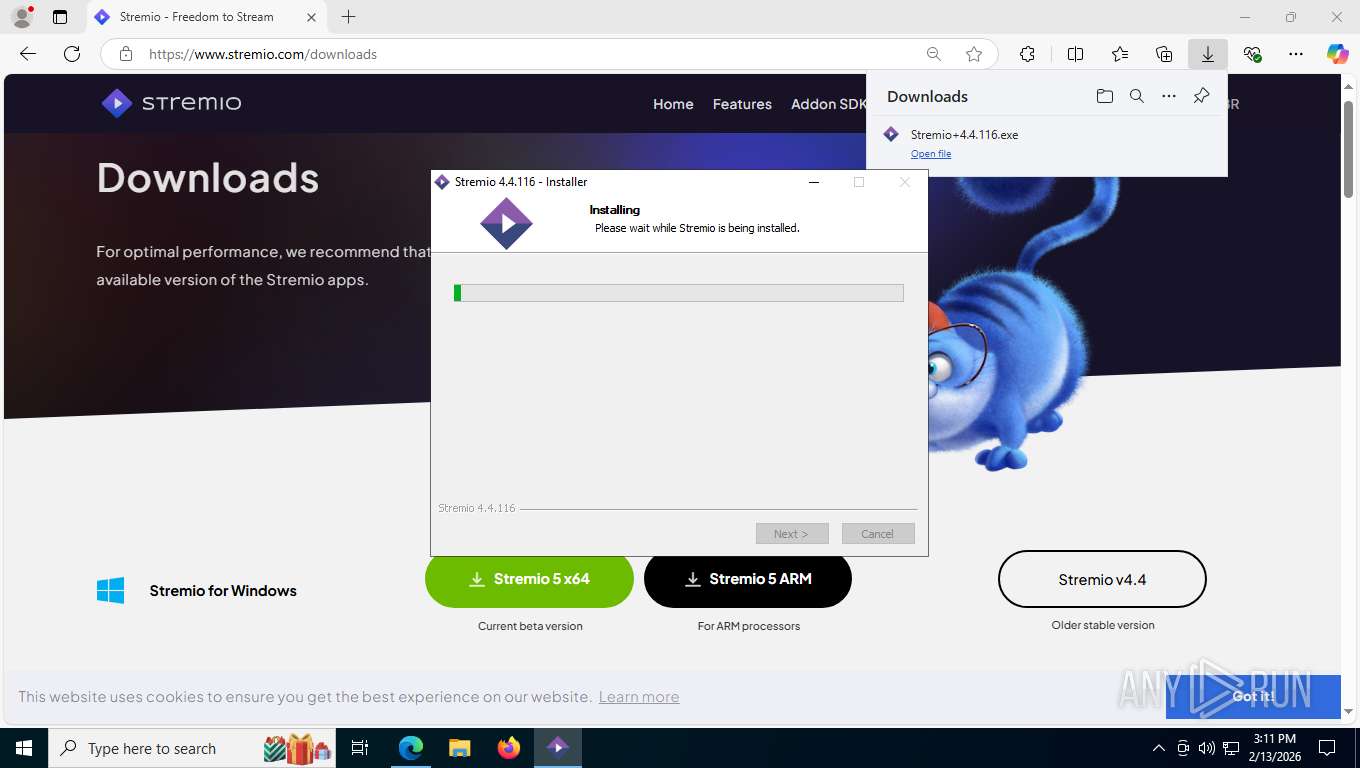
Task: Toggle split screen view icon
Action: [1076, 54]
